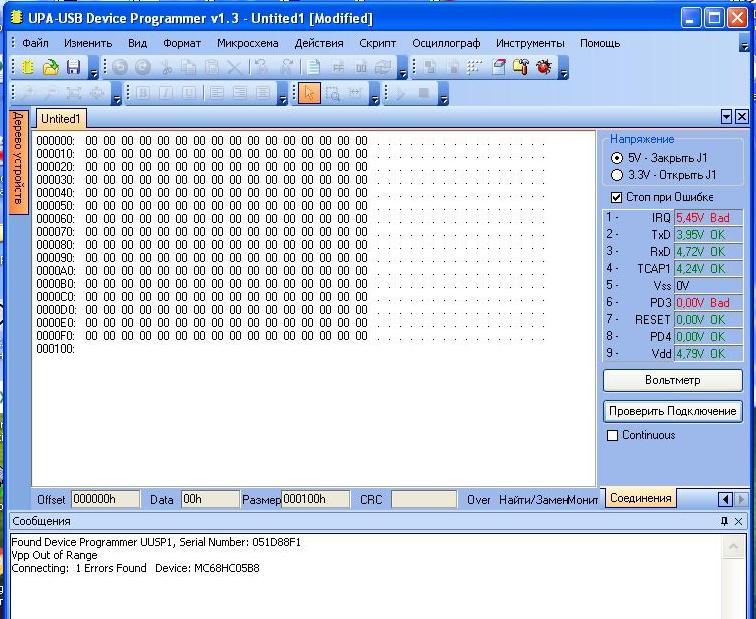
Task: Click the Fill with 00 icon
Action: 361,67
